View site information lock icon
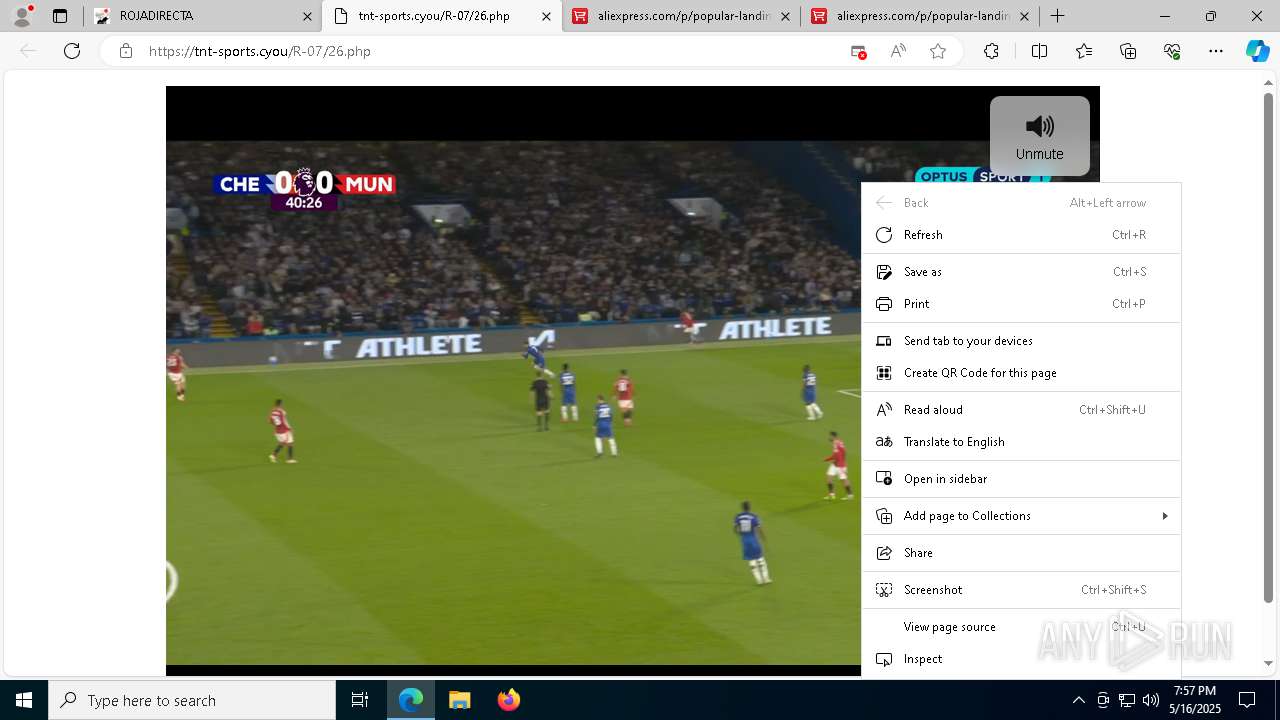This screenshot has width=1280, height=720. 126,51
